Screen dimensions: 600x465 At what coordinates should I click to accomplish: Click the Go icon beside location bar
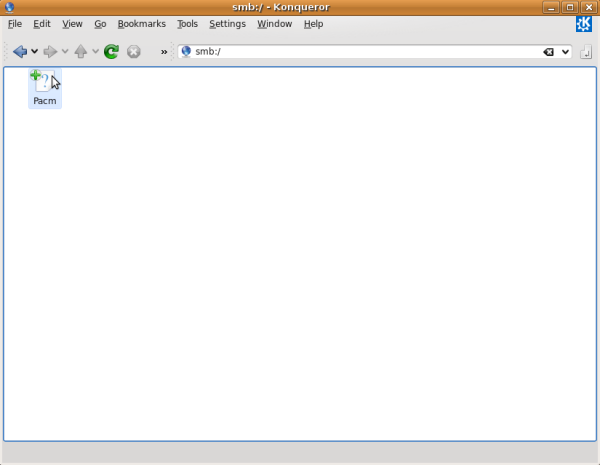point(585,52)
